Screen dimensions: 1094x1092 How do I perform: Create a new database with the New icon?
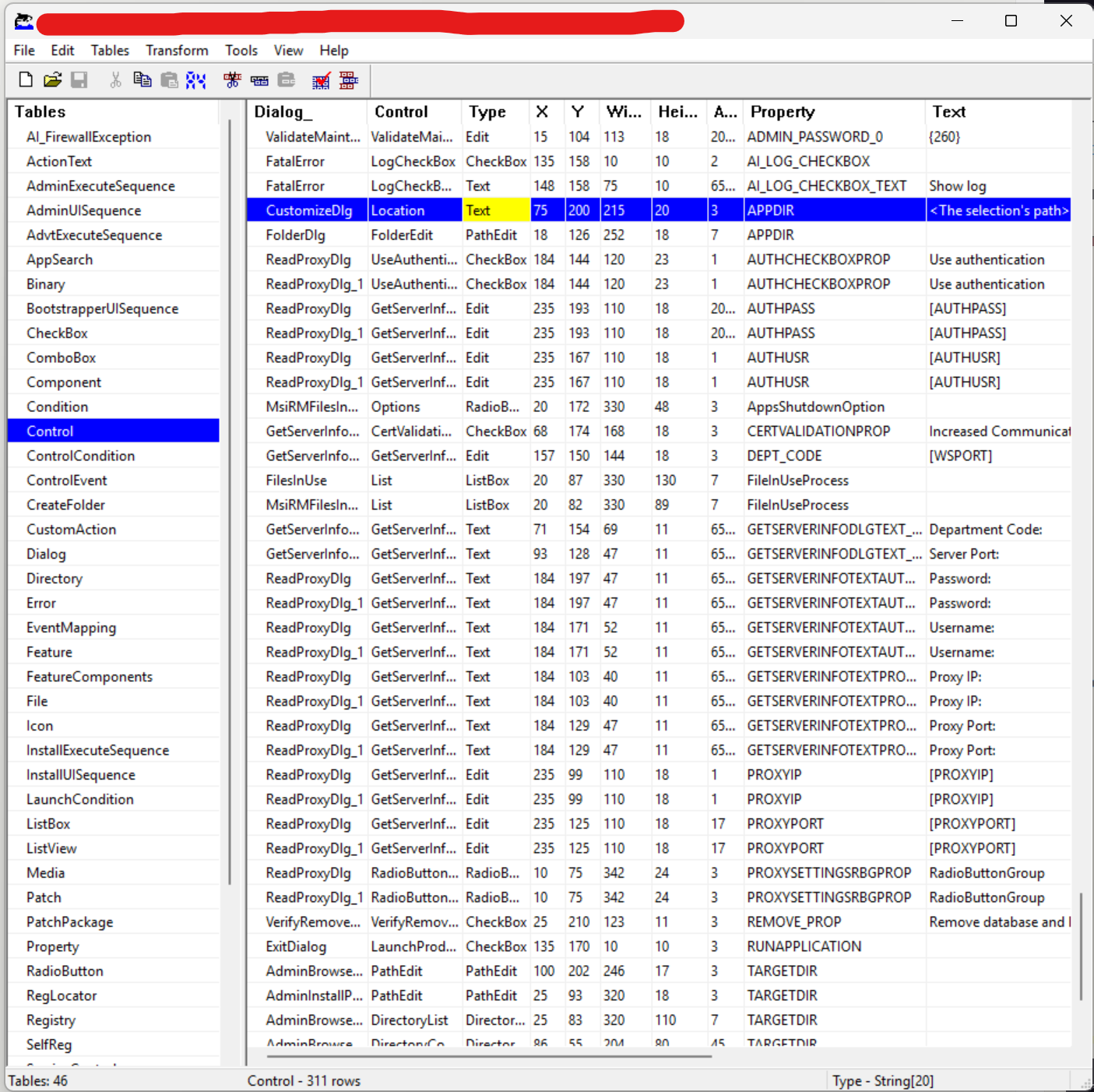click(26, 79)
